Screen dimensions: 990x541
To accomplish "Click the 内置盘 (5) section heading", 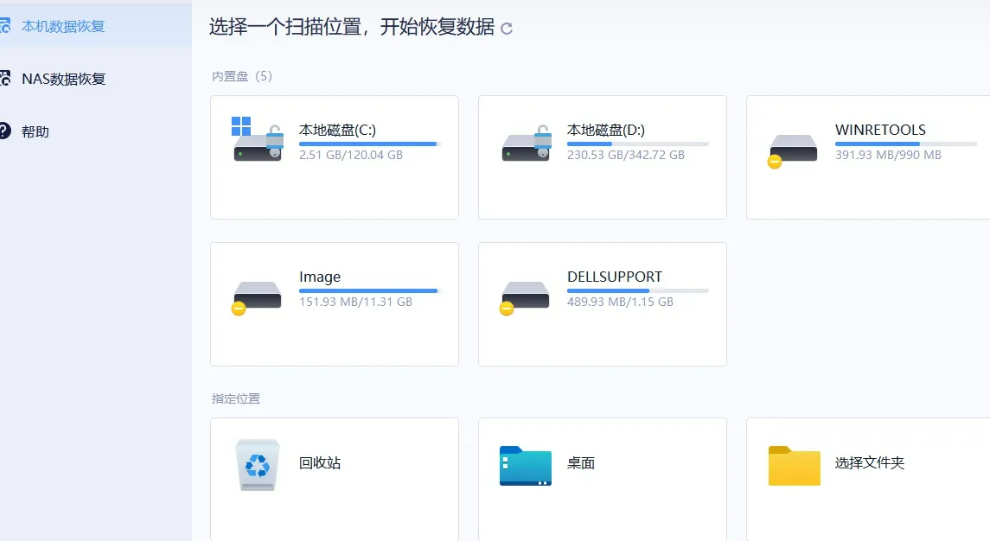I will (242, 76).
